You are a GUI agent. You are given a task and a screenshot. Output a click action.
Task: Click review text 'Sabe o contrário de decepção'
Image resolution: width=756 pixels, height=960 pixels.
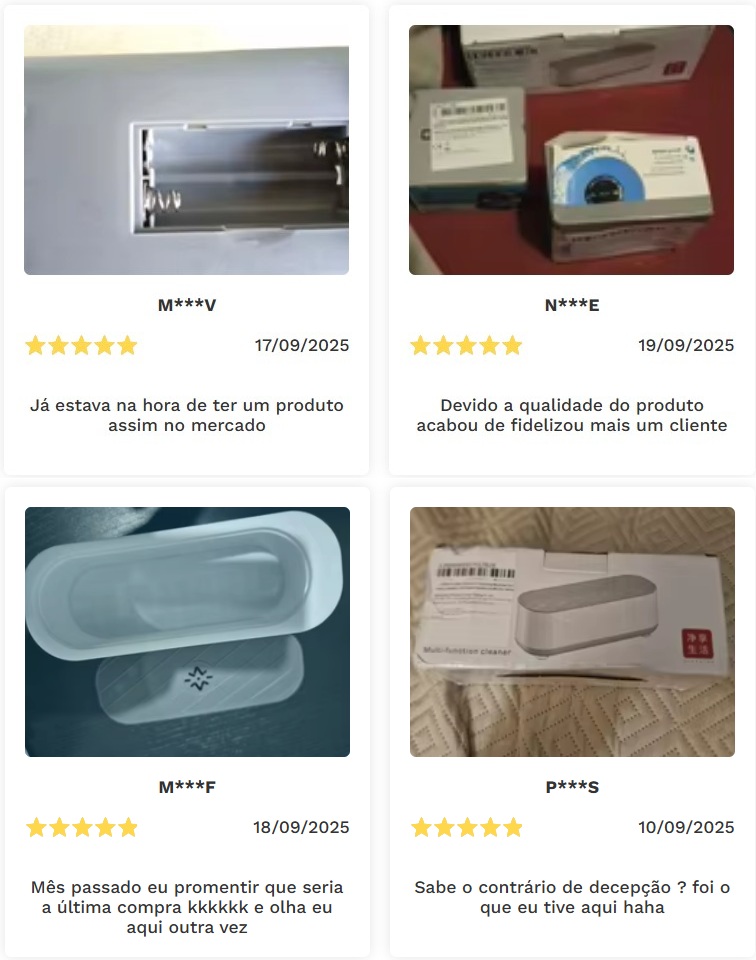pyautogui.click(x=572, y=897)
